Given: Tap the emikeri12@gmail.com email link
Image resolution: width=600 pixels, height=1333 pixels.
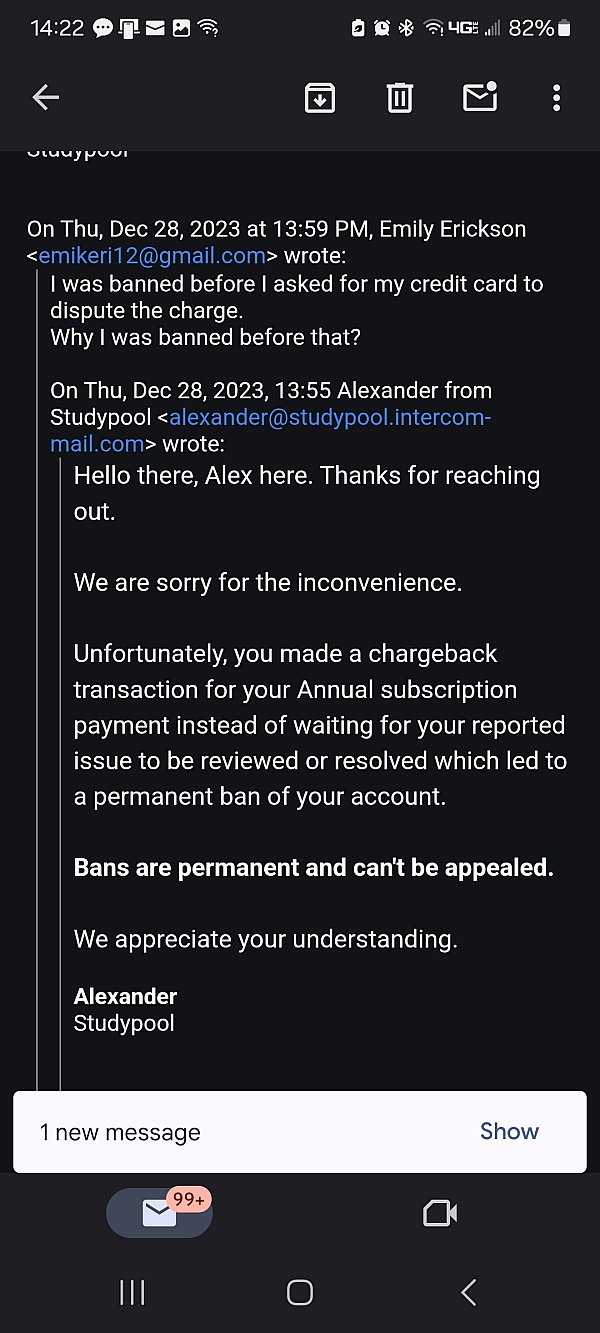Looking at the screenshot, I should pyautogui.click(x=152, y=255).
